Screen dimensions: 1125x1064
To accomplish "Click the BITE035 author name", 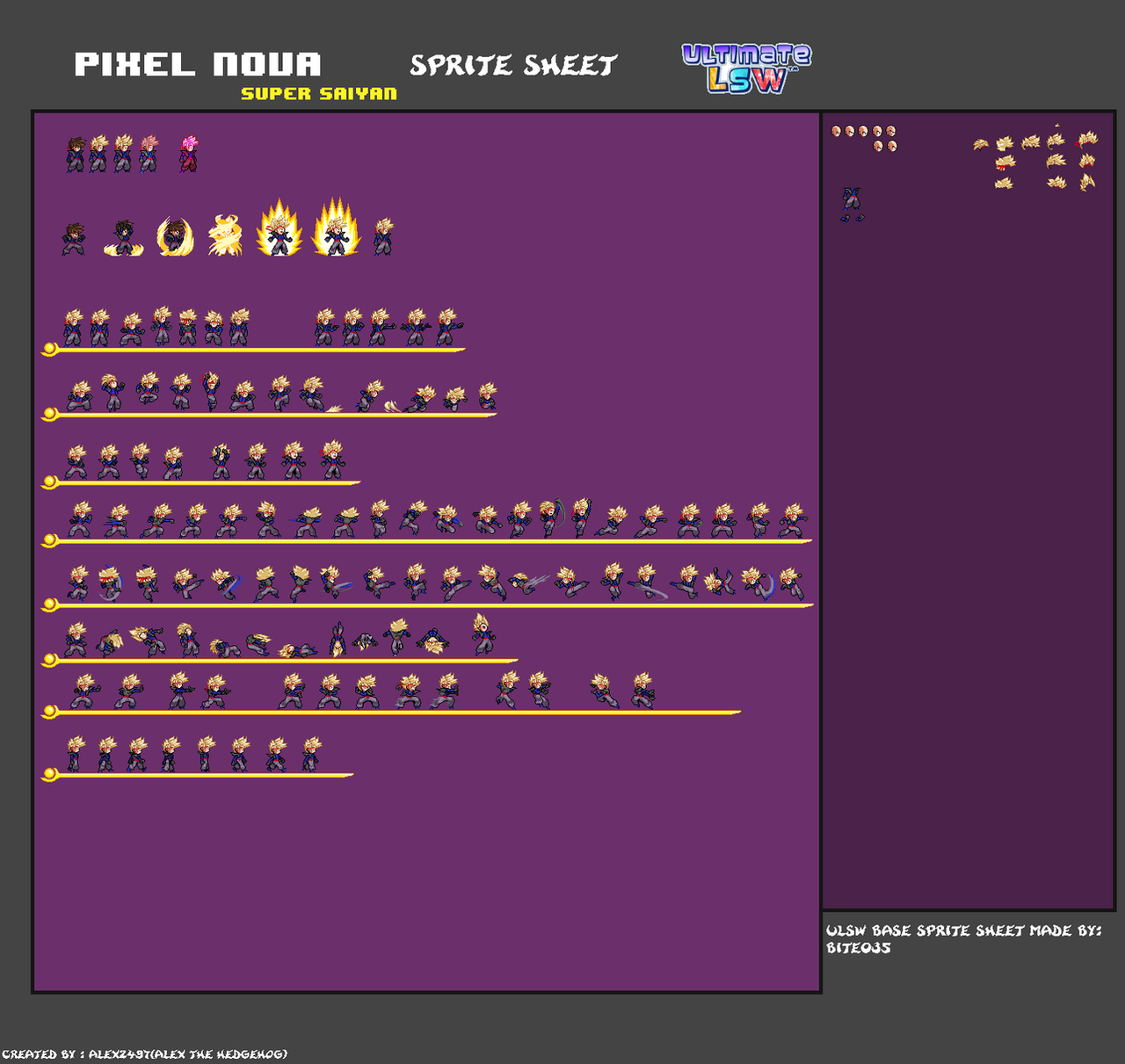I will coord(858,948).
